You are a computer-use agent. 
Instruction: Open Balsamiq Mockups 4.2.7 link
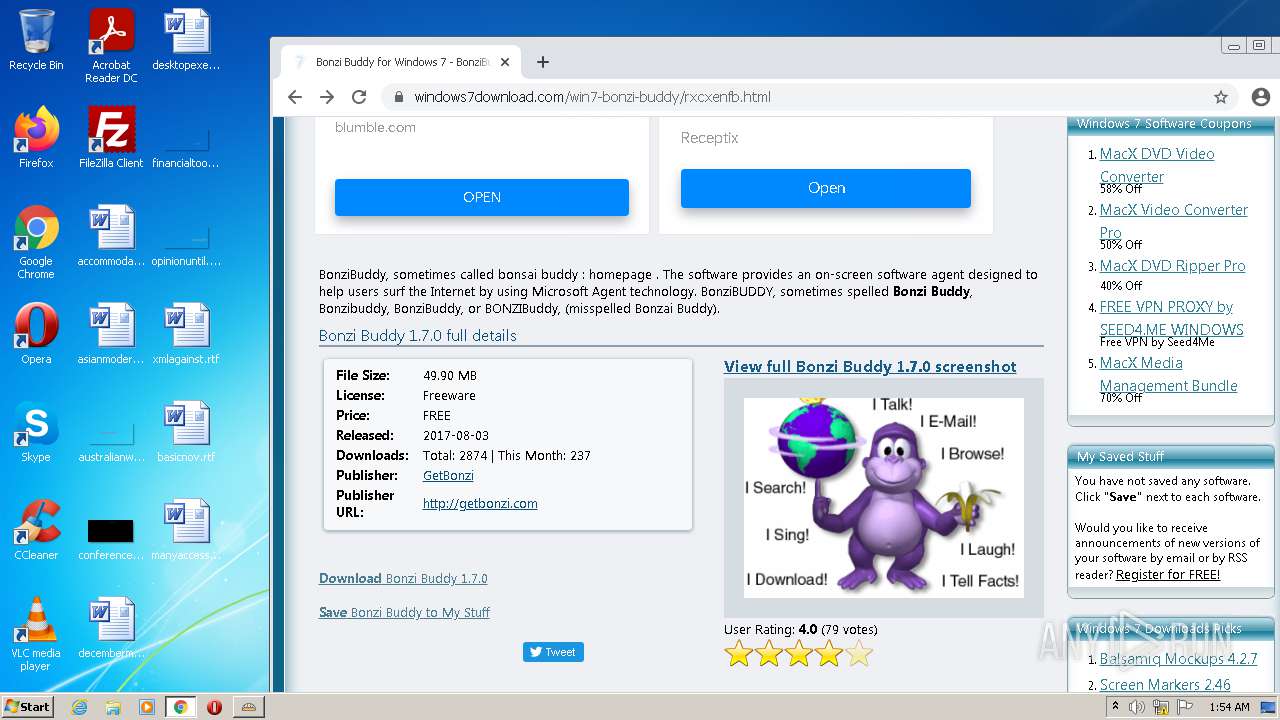tap(1178, 659)
